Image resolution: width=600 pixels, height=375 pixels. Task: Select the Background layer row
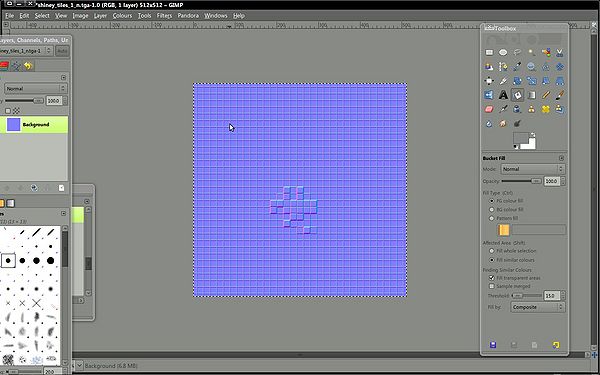pos(34,125)
